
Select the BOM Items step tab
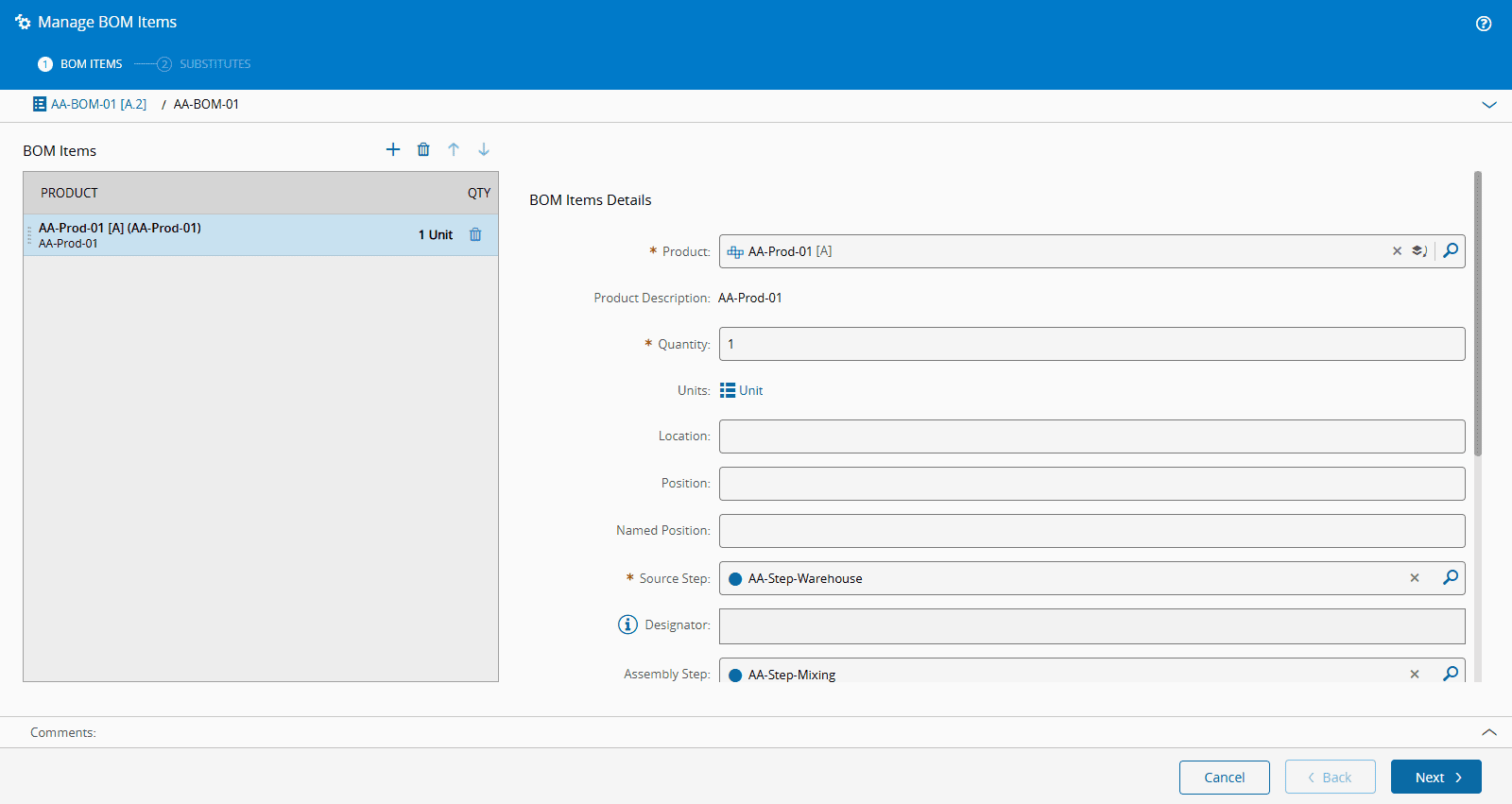click(91, 64)
